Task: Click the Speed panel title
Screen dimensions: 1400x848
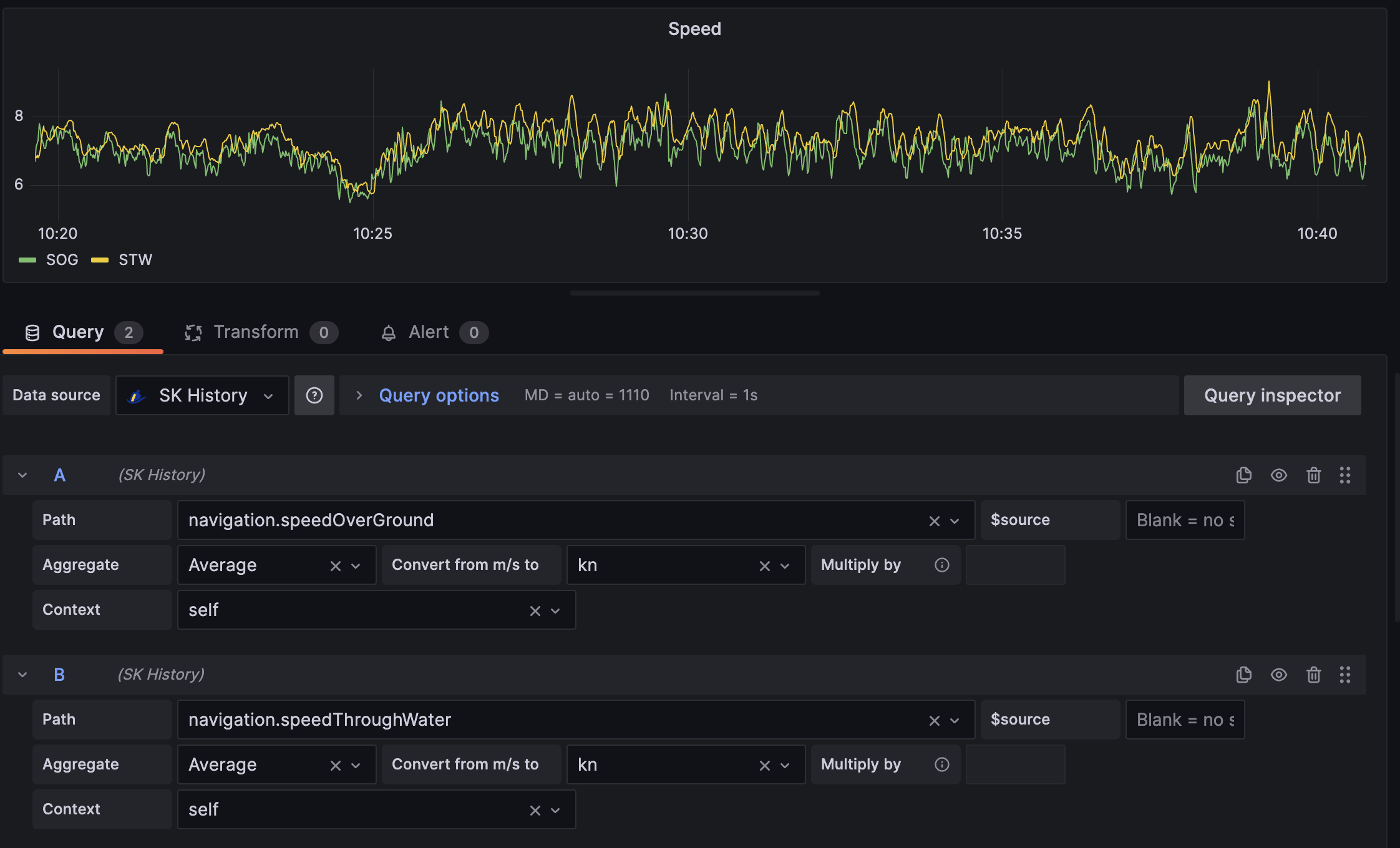Action: [694, 29]
